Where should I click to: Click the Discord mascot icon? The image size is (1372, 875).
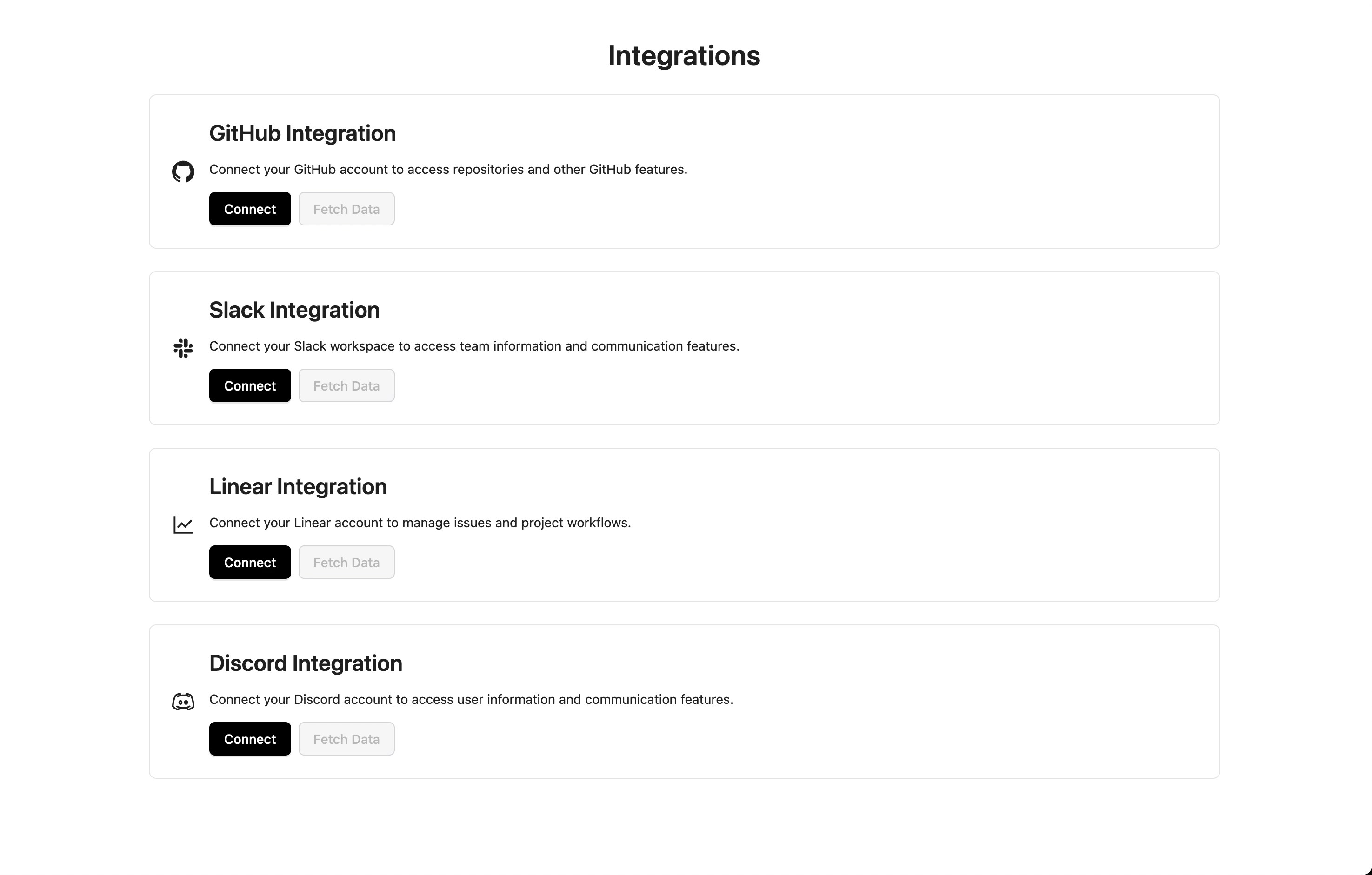click(183, 701)
